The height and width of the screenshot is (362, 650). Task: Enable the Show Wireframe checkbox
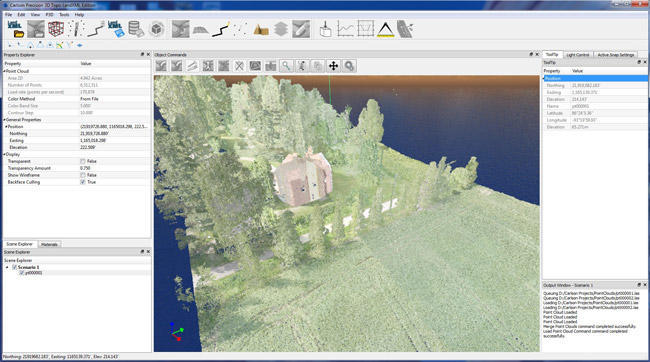[x=83, y=175]
